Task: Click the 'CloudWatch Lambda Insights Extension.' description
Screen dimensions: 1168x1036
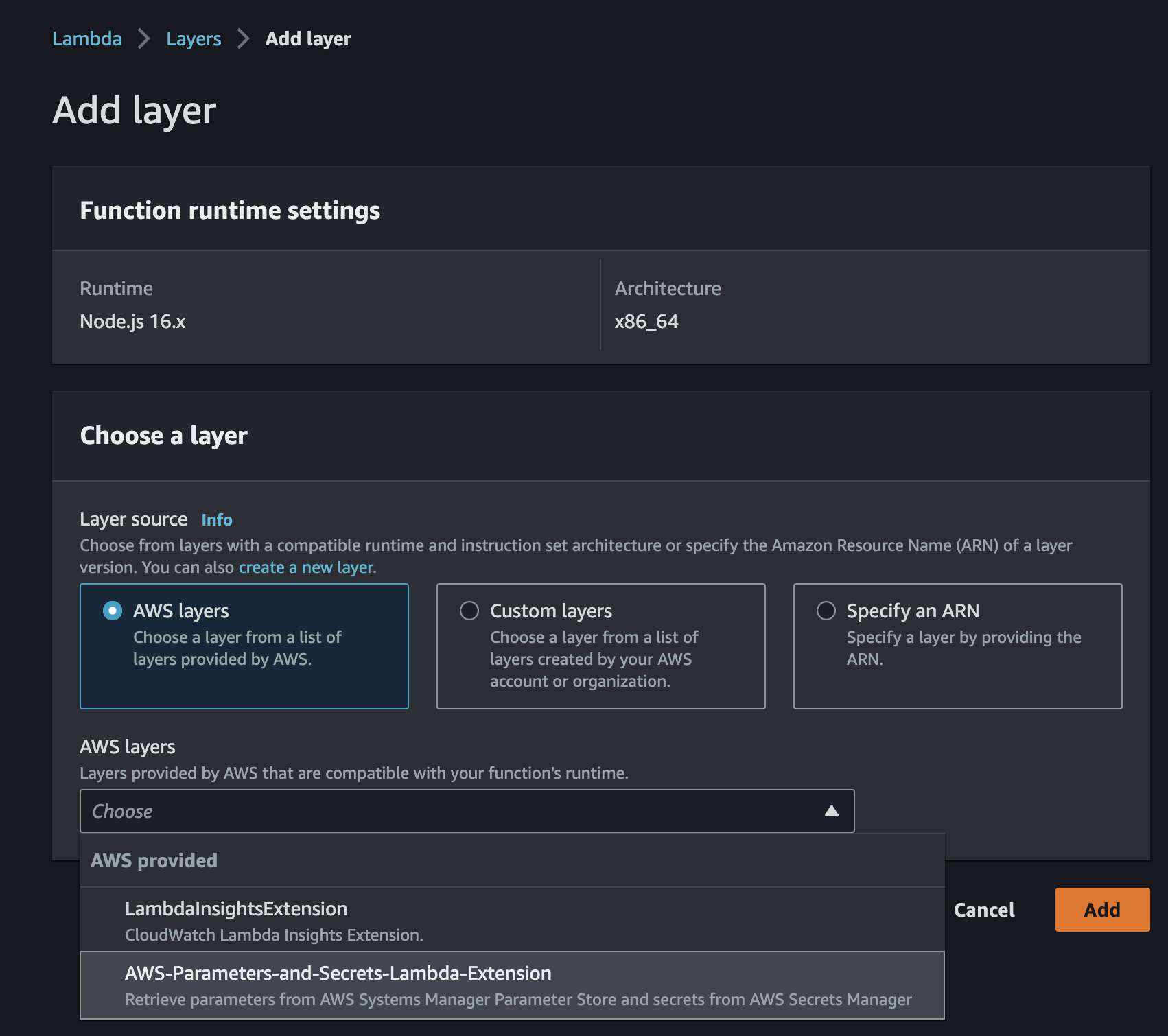Action: point(274,935)
